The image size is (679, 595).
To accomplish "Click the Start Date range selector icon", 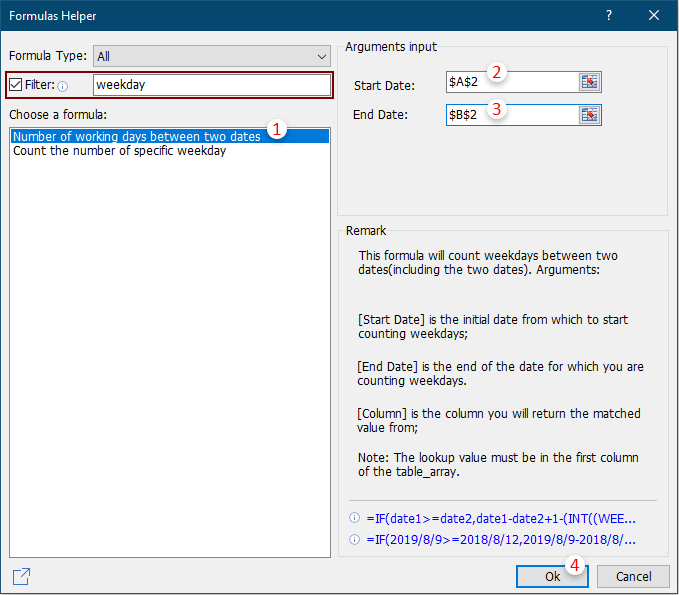I will [589, 82].
